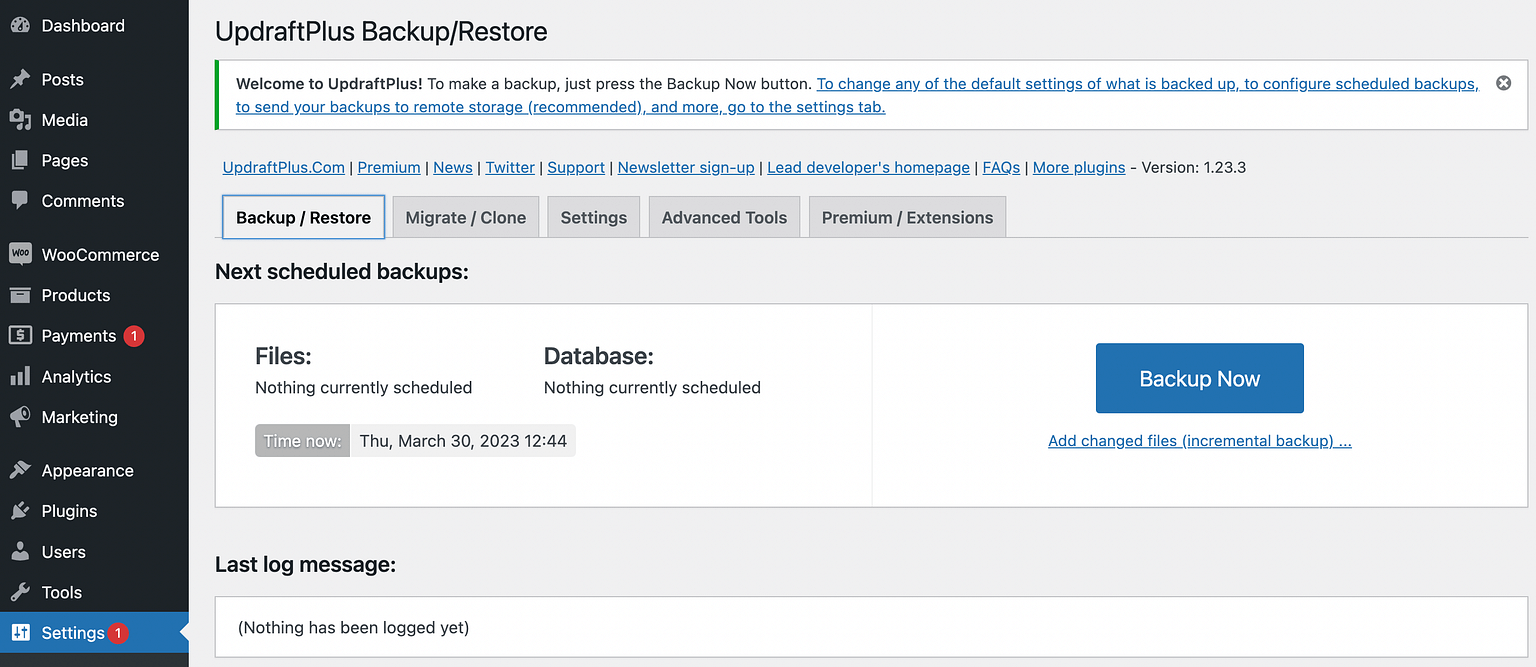Open the Dashboard from the sidebar
This screenshot has width=1536, height=667.
82,25
